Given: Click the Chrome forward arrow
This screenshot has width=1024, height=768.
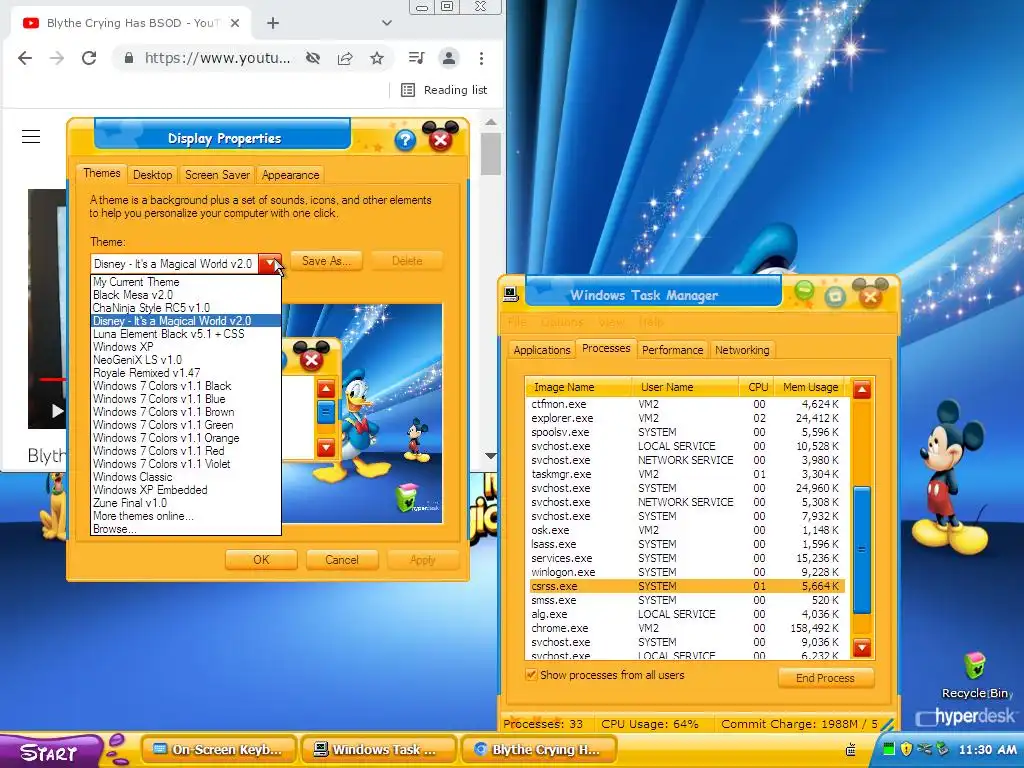Looking at the screenshot, I should (57, 58).
